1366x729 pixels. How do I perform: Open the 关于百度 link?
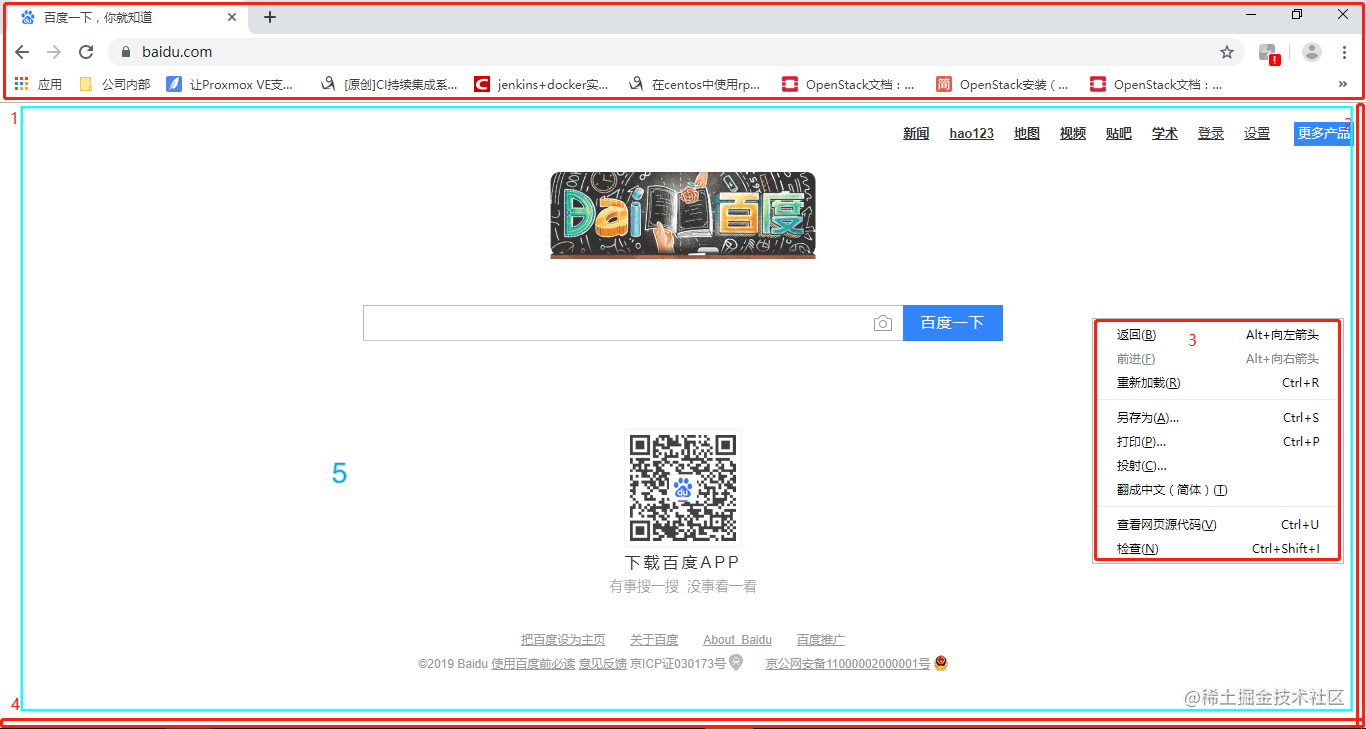(x=654, y=640)
